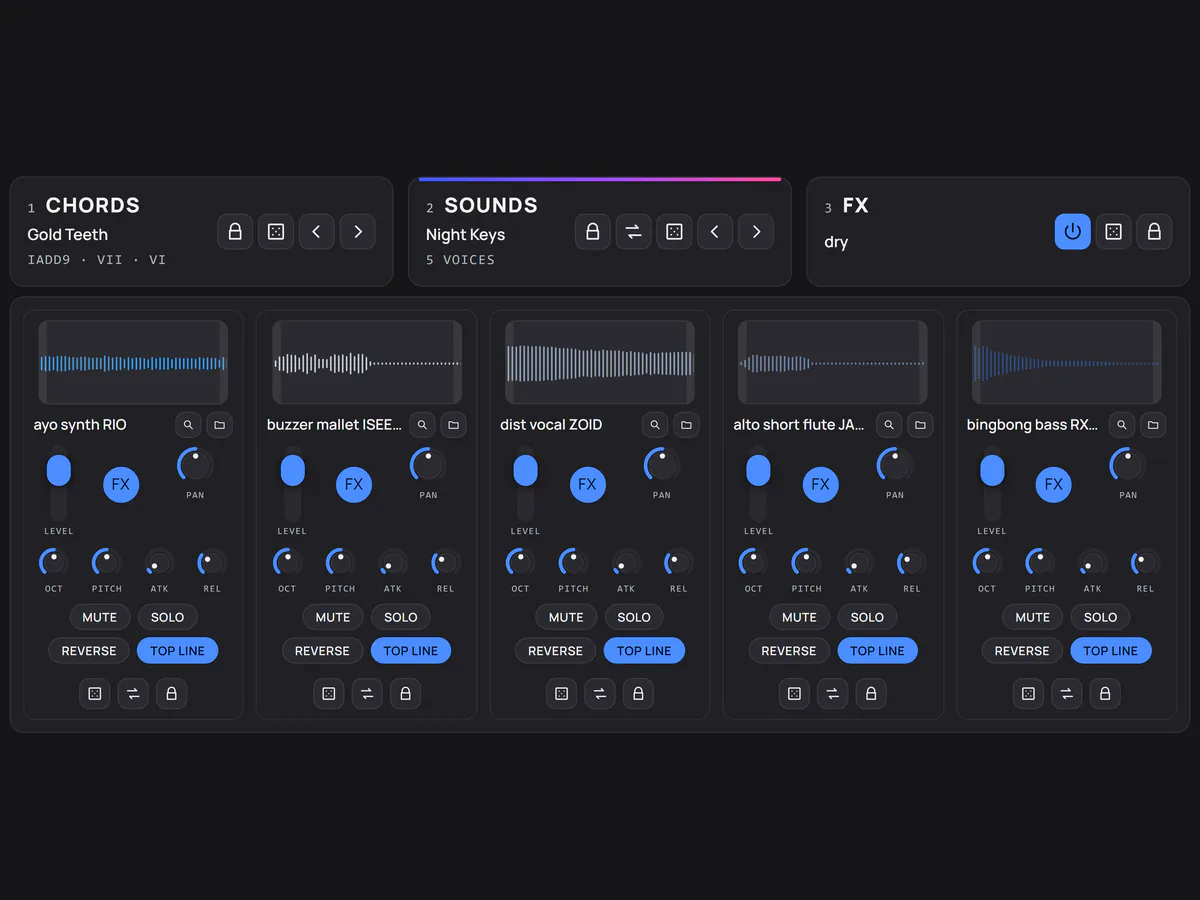The width and height of the screenshot is (1200, 900).
Task: Lock the bingbong bass voice
Action: 1105,693
